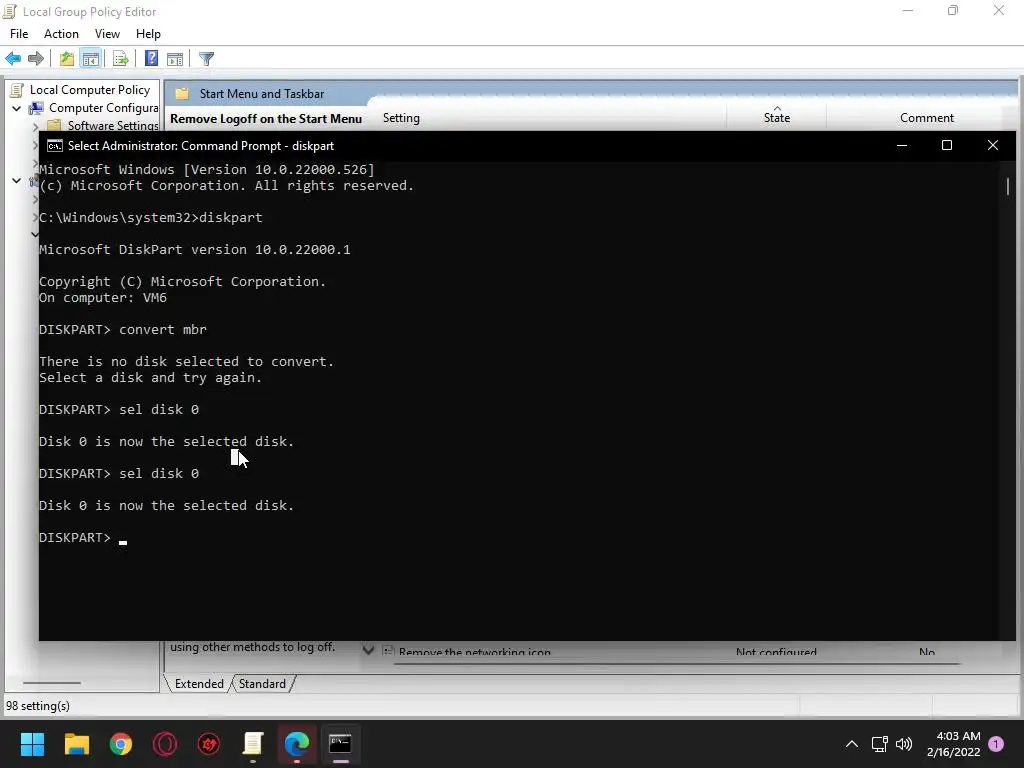Click the network icon in system tray
Viewport: 1024px width, 768px height.
[x=880, y=744]
